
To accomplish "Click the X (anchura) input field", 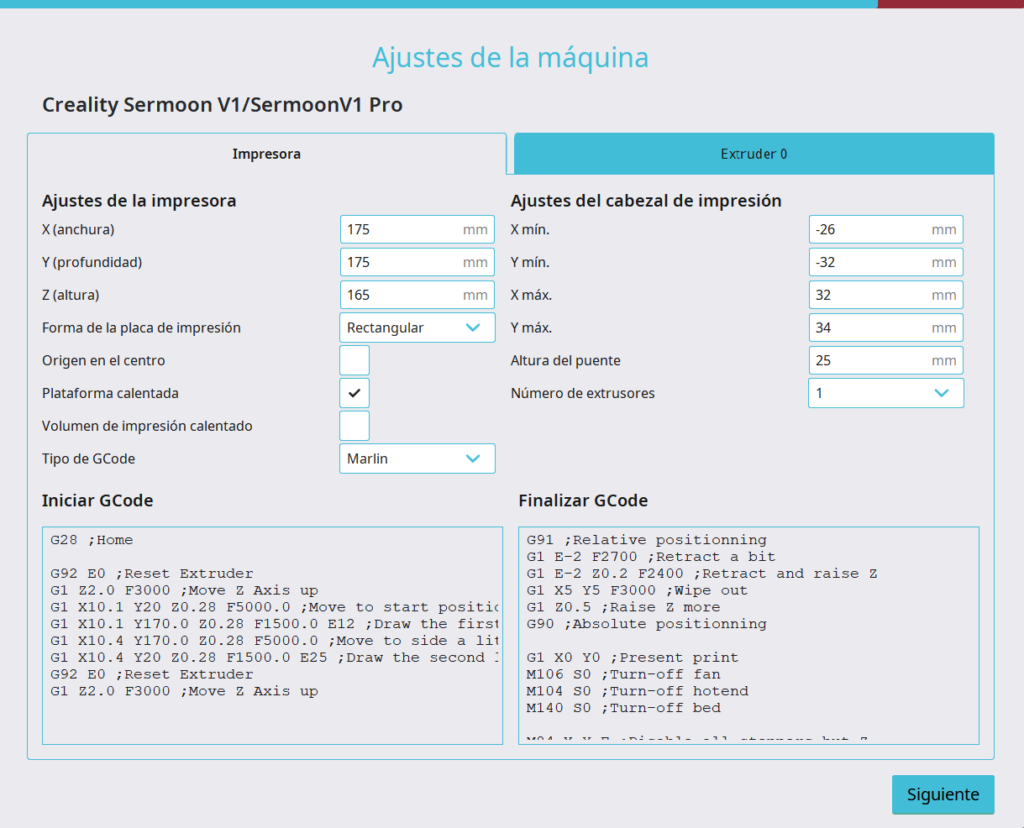I will (x=400, y=230).
